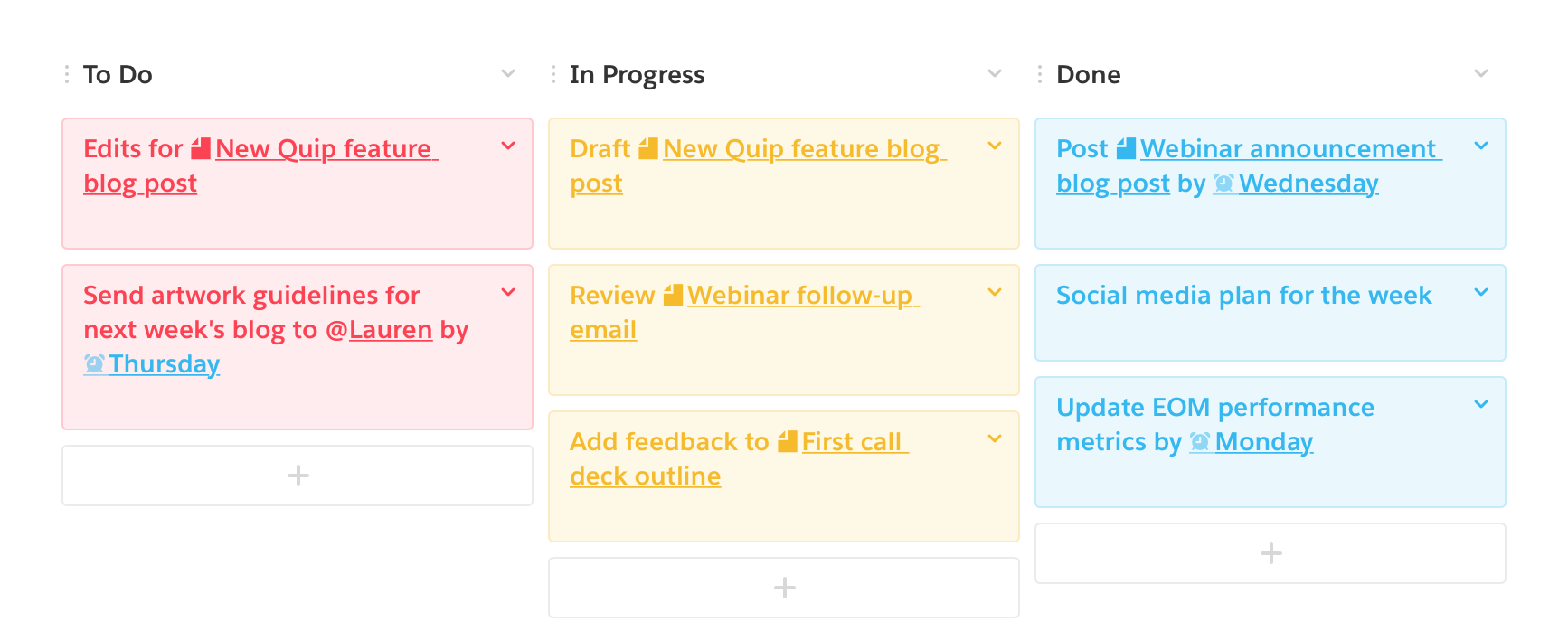1568x631 pixels.
Task: Add a new card to Done
Action: (x=1270, y=553)
